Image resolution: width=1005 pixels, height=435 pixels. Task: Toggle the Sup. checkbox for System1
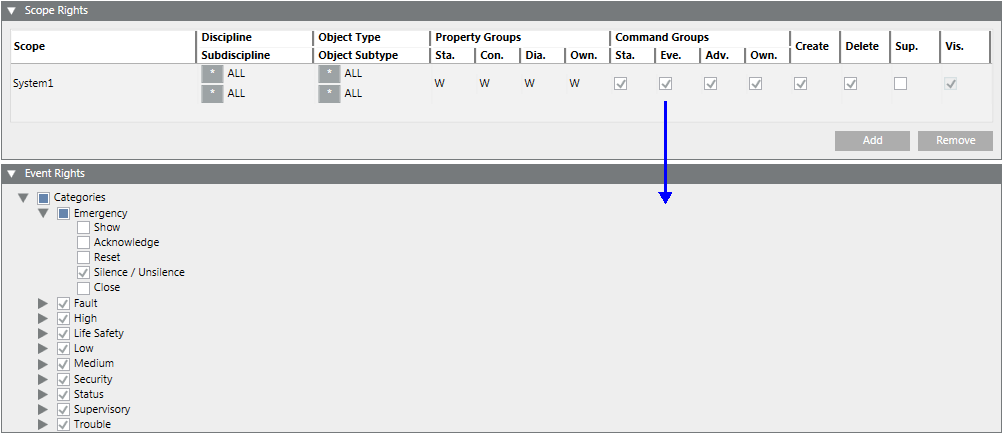(901, 84)
